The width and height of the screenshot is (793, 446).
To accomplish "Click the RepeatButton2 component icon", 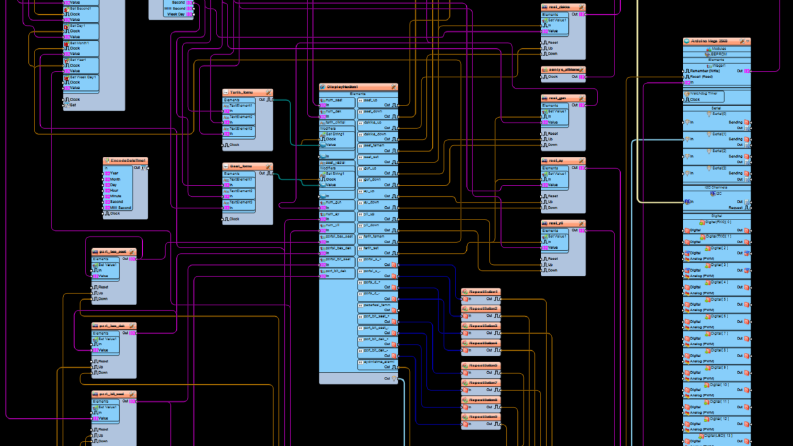I will (x=465, y=308).
